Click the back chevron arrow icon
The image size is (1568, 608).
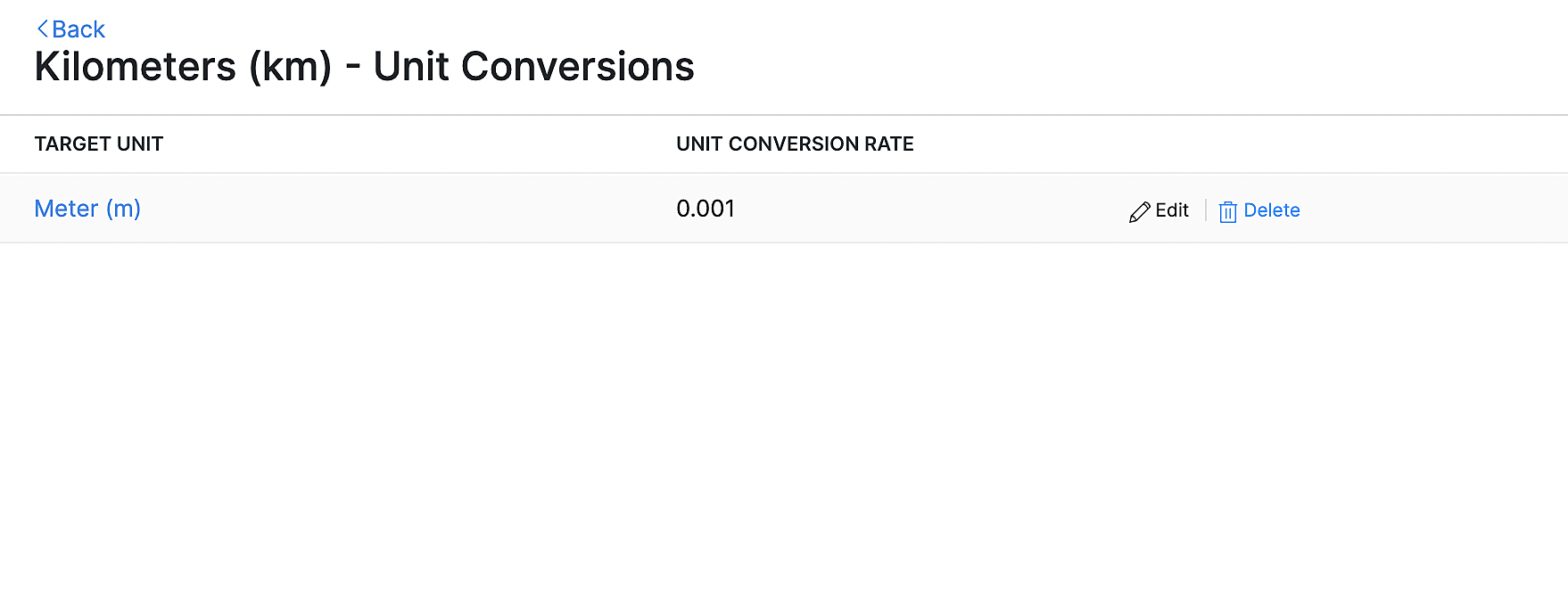[x=42, y=29]
